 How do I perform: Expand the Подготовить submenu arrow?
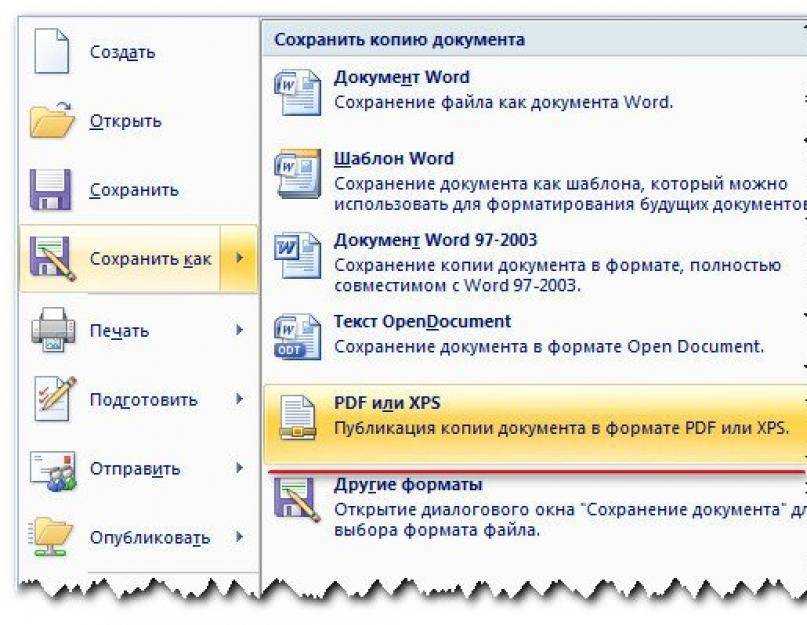point(239,398)
